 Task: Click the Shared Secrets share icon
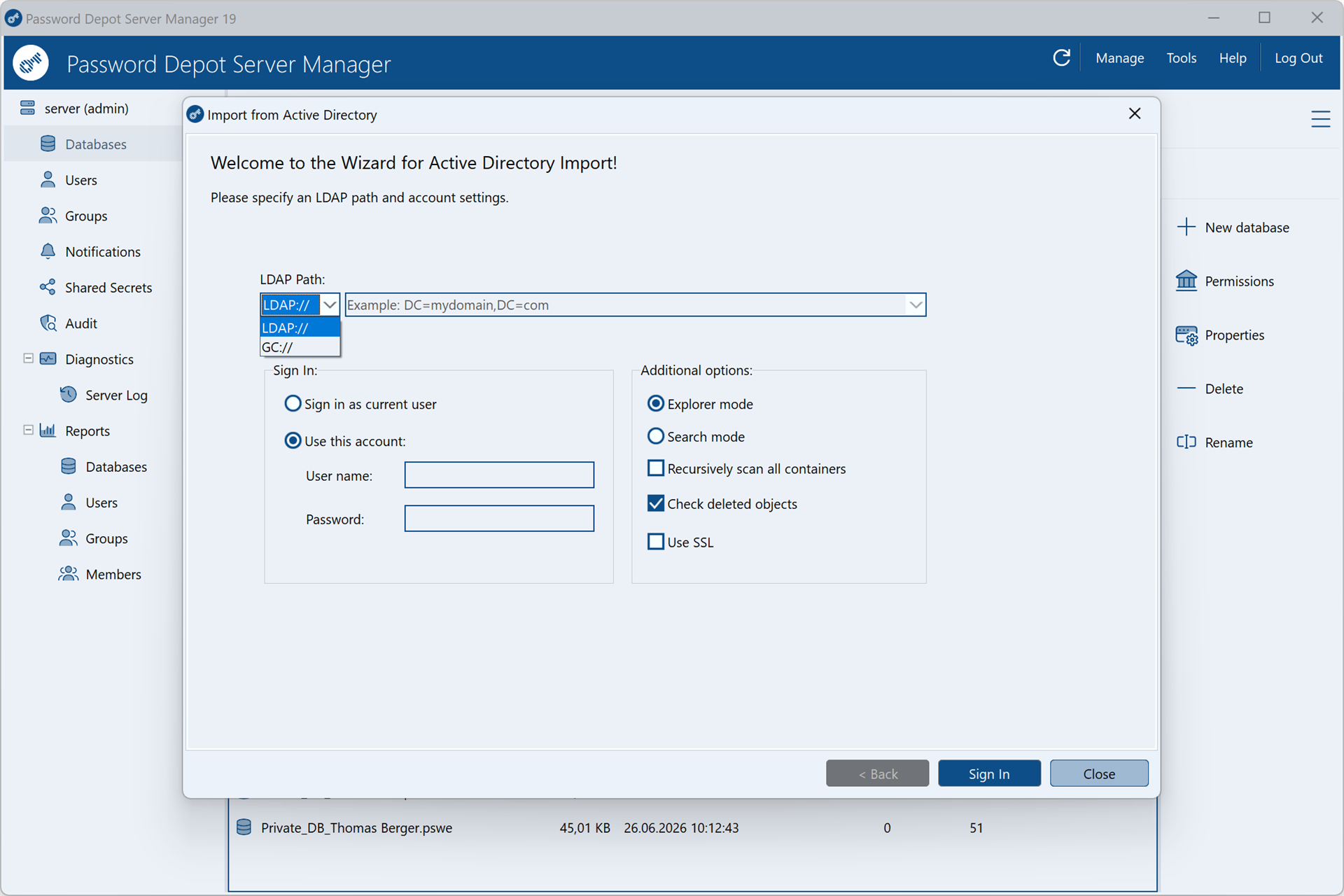pos(48,287)
